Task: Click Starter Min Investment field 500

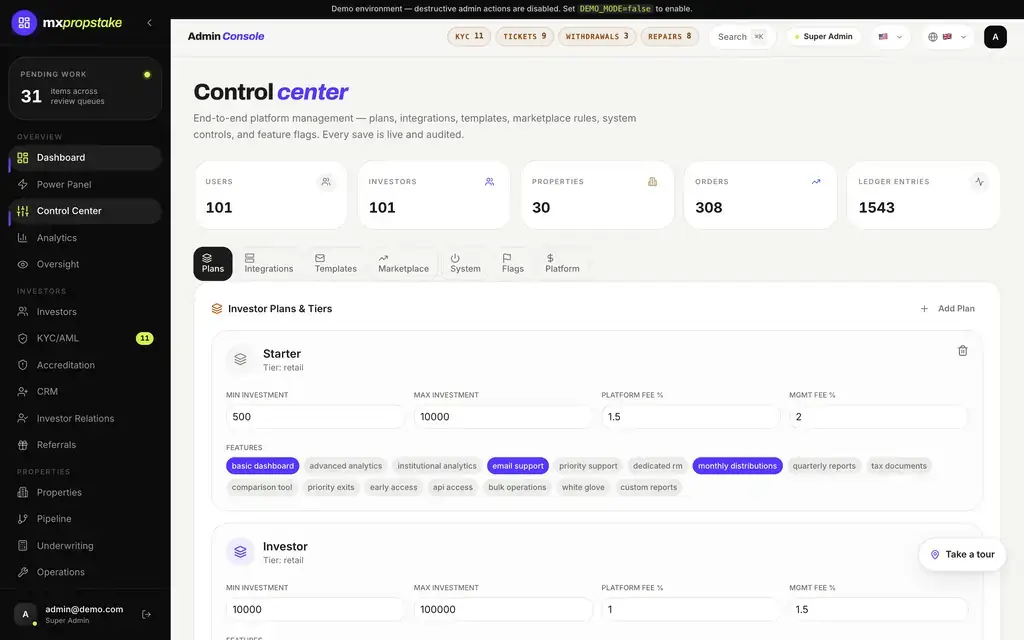Action: click(315, 417)
